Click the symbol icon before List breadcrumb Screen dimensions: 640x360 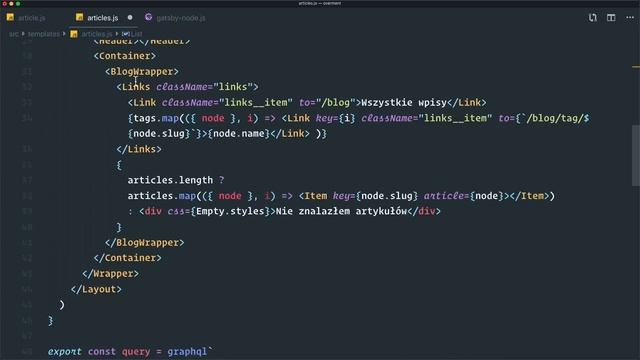point(126,34)
